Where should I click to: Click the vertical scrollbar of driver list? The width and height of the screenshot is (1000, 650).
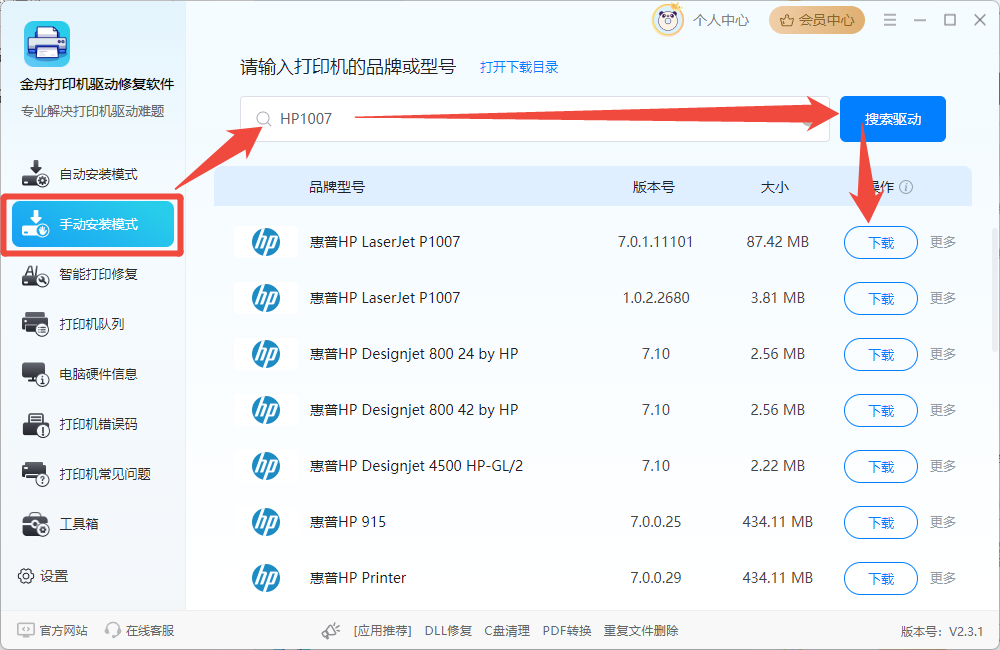(x=995, y=290)
